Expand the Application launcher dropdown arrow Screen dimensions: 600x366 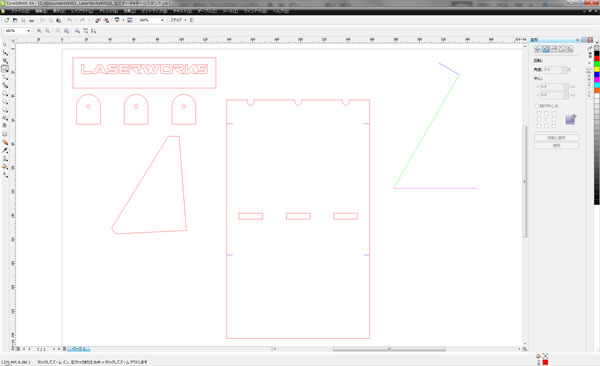pyautogui.click(x=123, y=20)
